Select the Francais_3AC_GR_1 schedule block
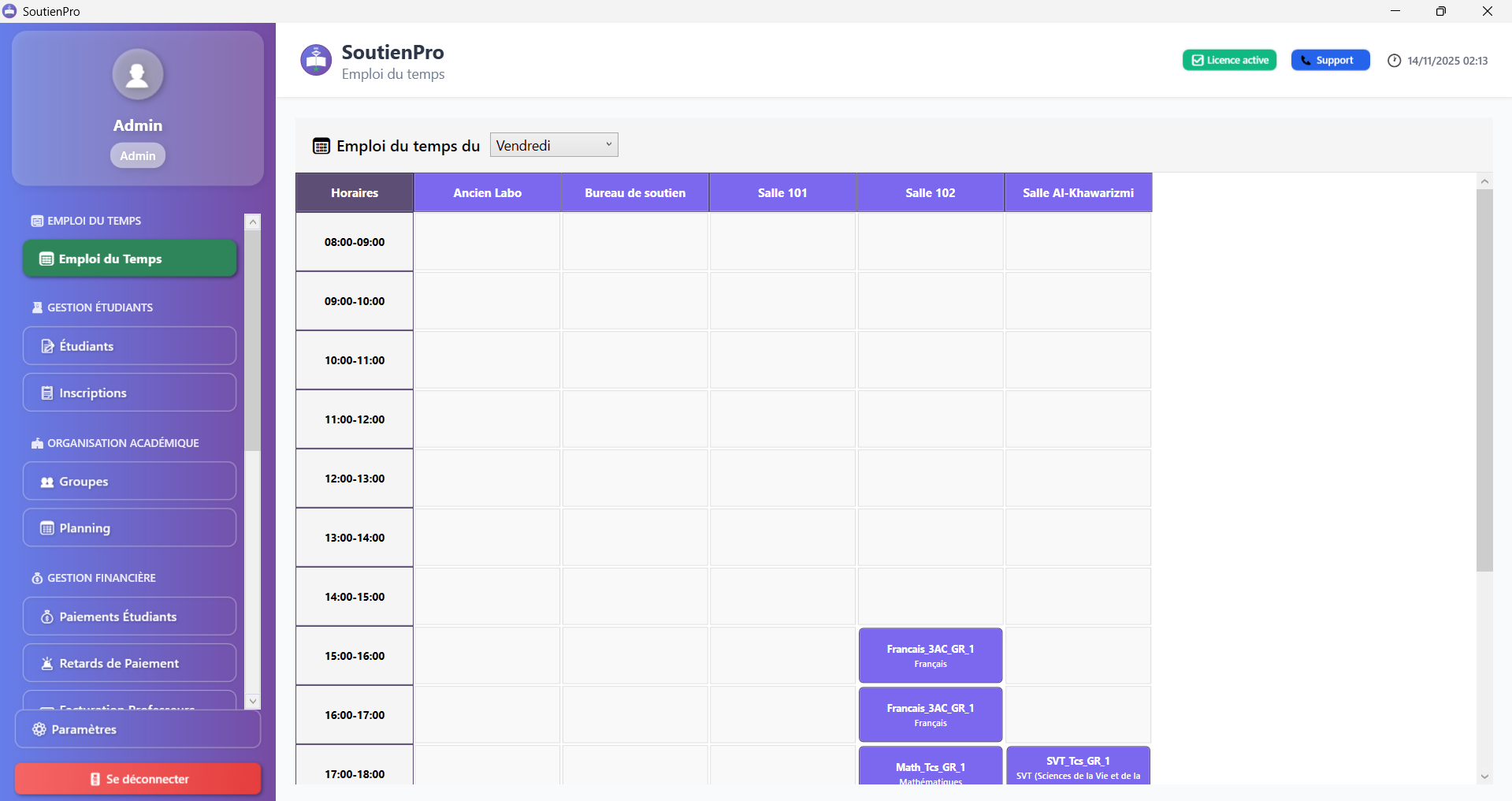This screenshot has height=801, width=1512. click(930, 655)
